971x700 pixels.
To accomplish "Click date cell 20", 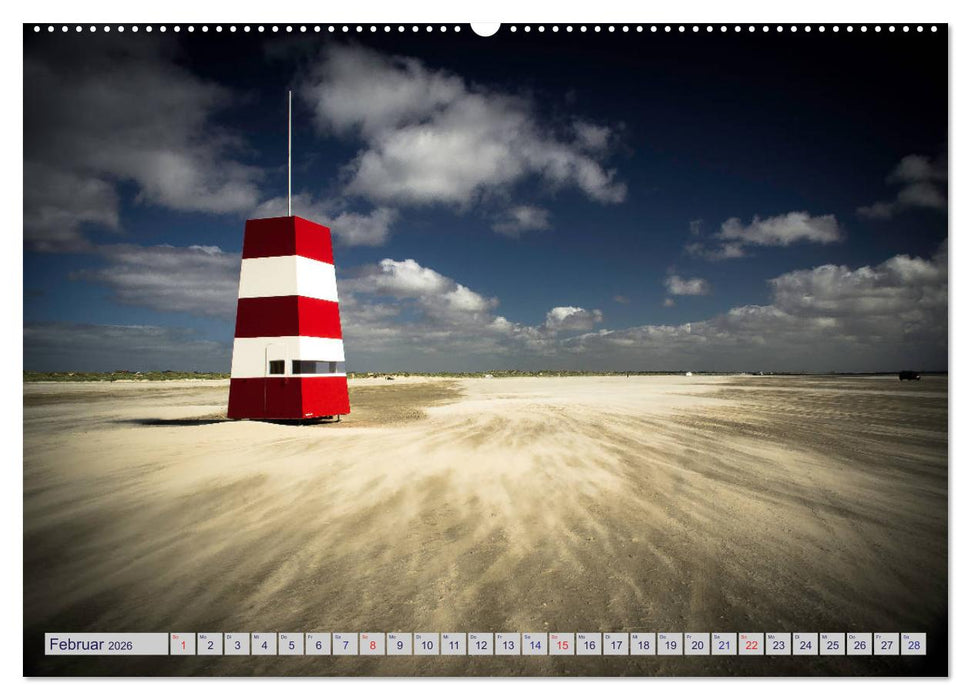I will pos(696,644).
